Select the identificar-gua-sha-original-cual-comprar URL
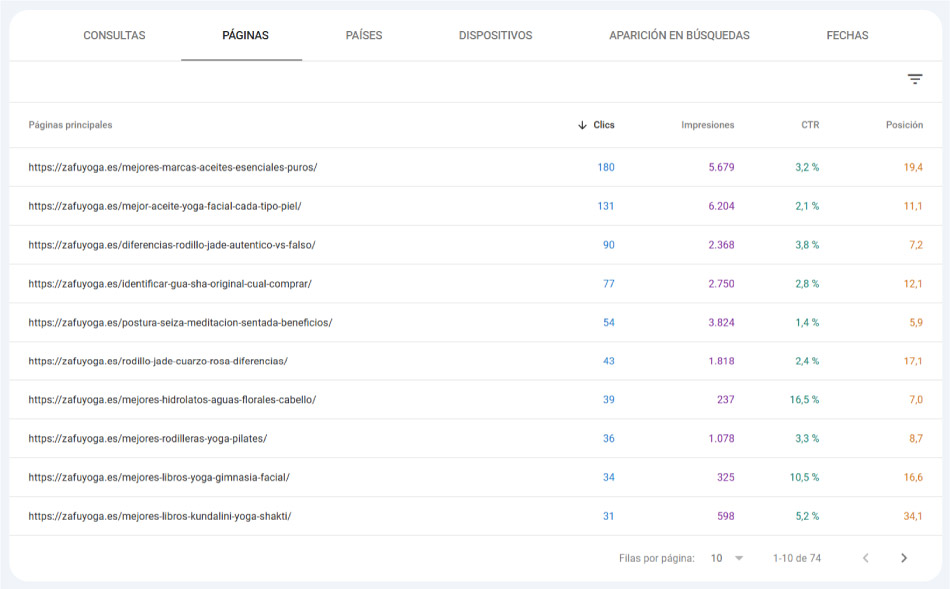 coord(170,284)
